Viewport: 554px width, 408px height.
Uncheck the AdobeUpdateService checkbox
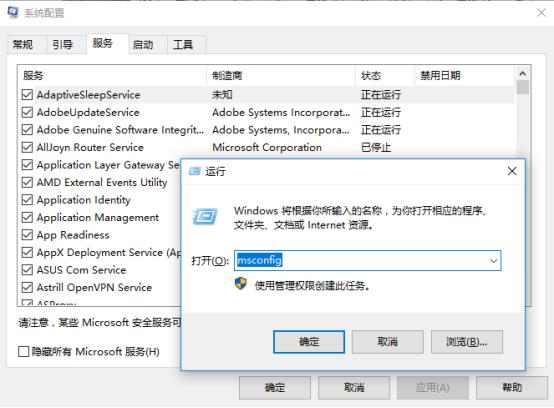coord(27,112)
